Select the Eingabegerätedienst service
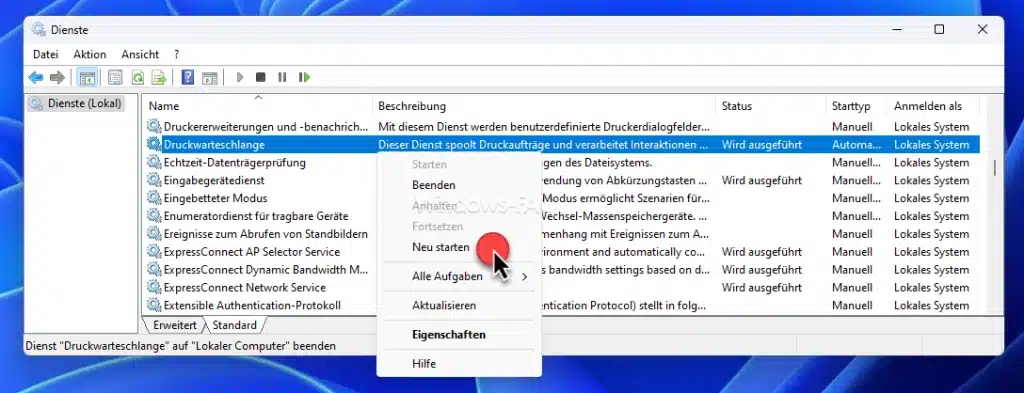 coord(214,180)
